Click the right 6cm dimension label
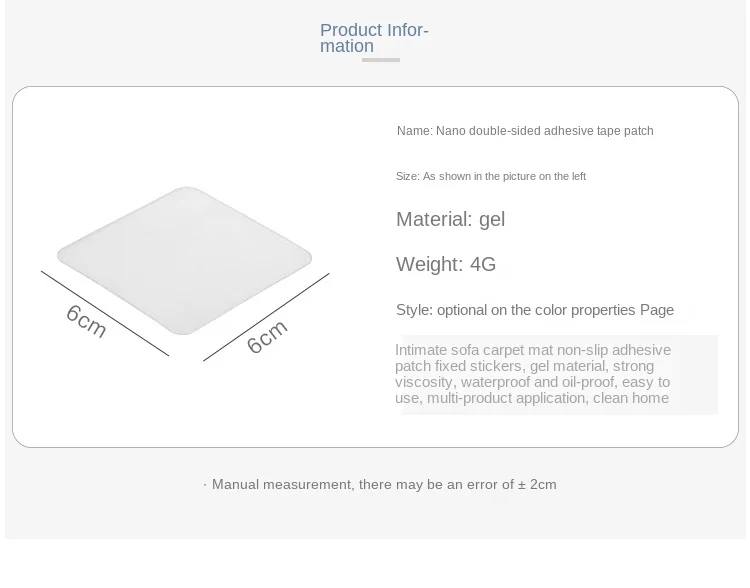 [x=267, y=336]
